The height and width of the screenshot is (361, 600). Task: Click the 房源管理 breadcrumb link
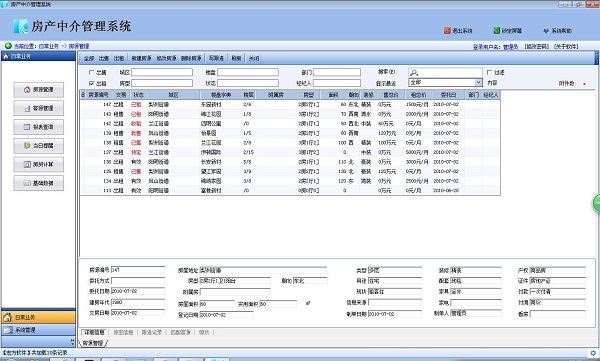point(79,46)
